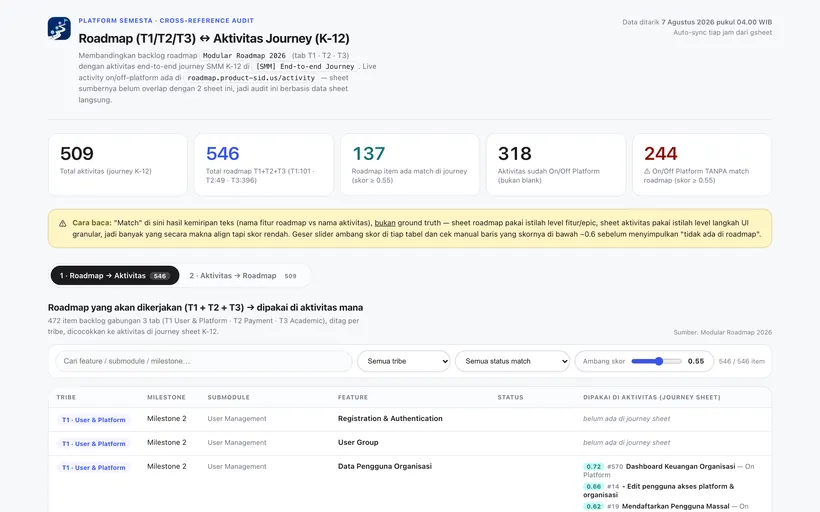Click 'belum ada di journey sheet' in User Group row

click(627, 442)
